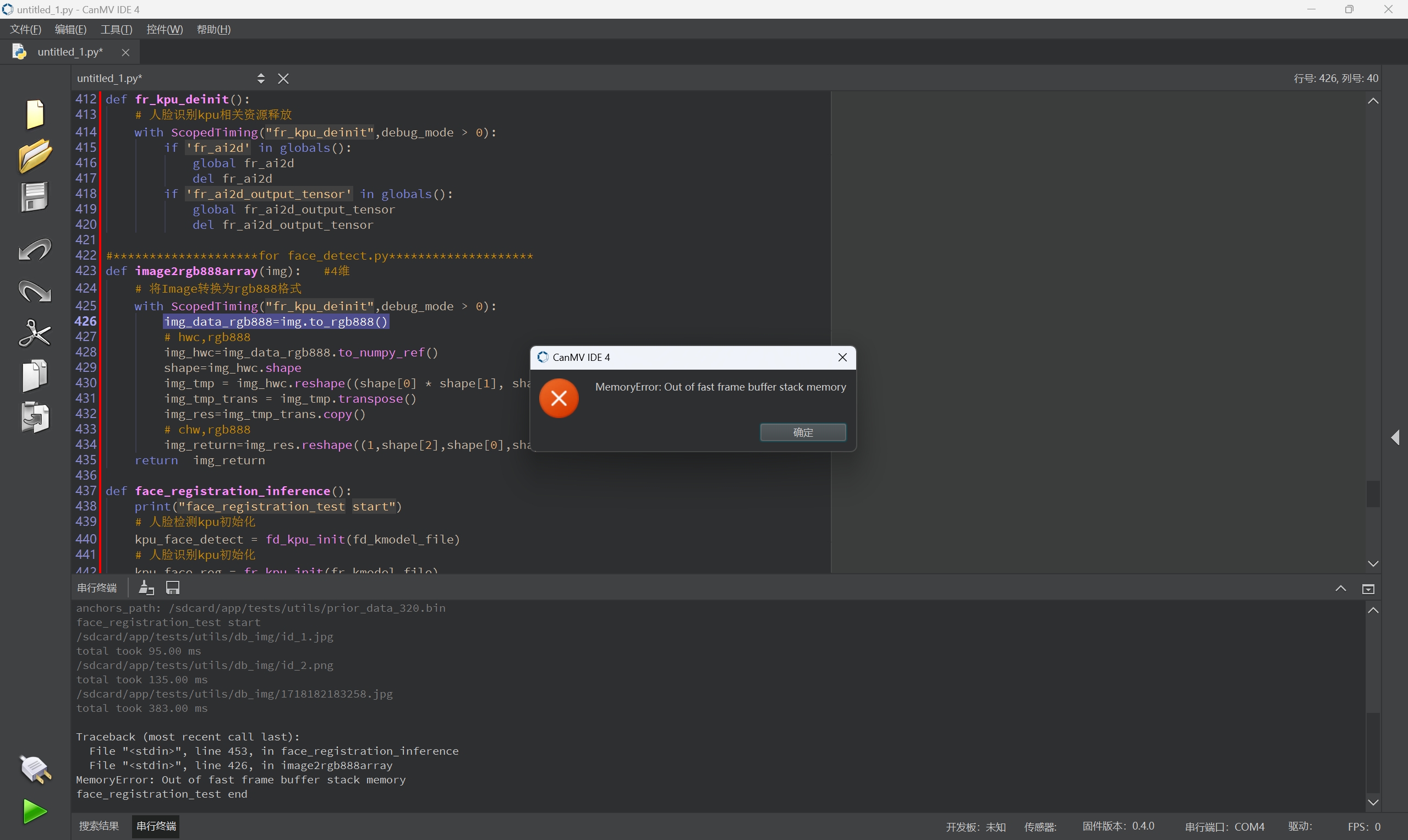This screenshot has height=840, width=1408.
Task: Click the def fr_kpu_deinit() line
Action: click(177, 99)
